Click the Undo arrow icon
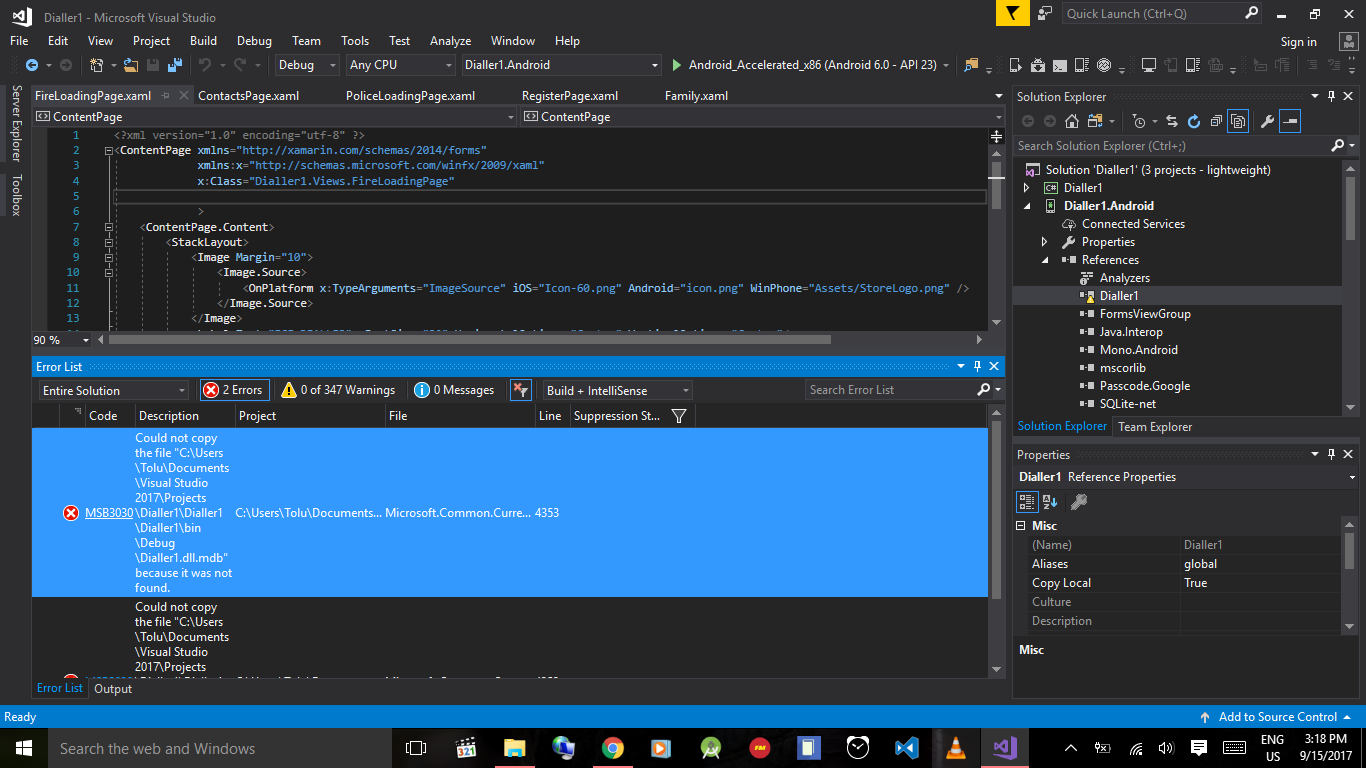The width and height of the screenshot is (1366, 768). [x=205, y=65]
